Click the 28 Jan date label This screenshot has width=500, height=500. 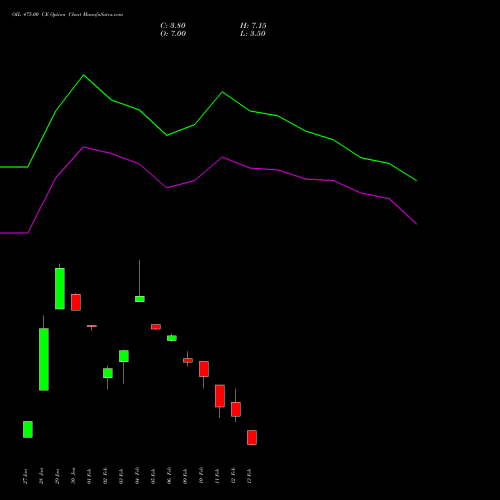42,476
